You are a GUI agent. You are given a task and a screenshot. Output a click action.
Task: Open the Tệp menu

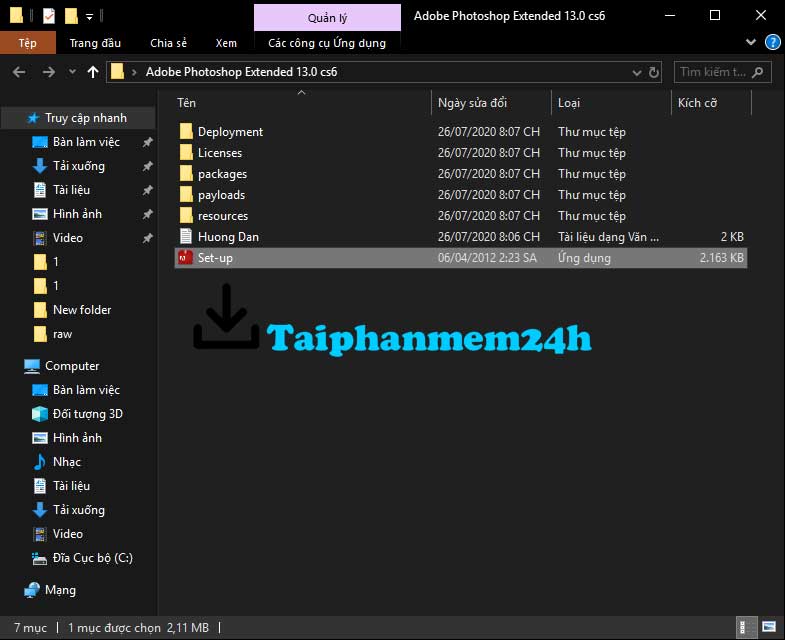(x=28, y=43)
